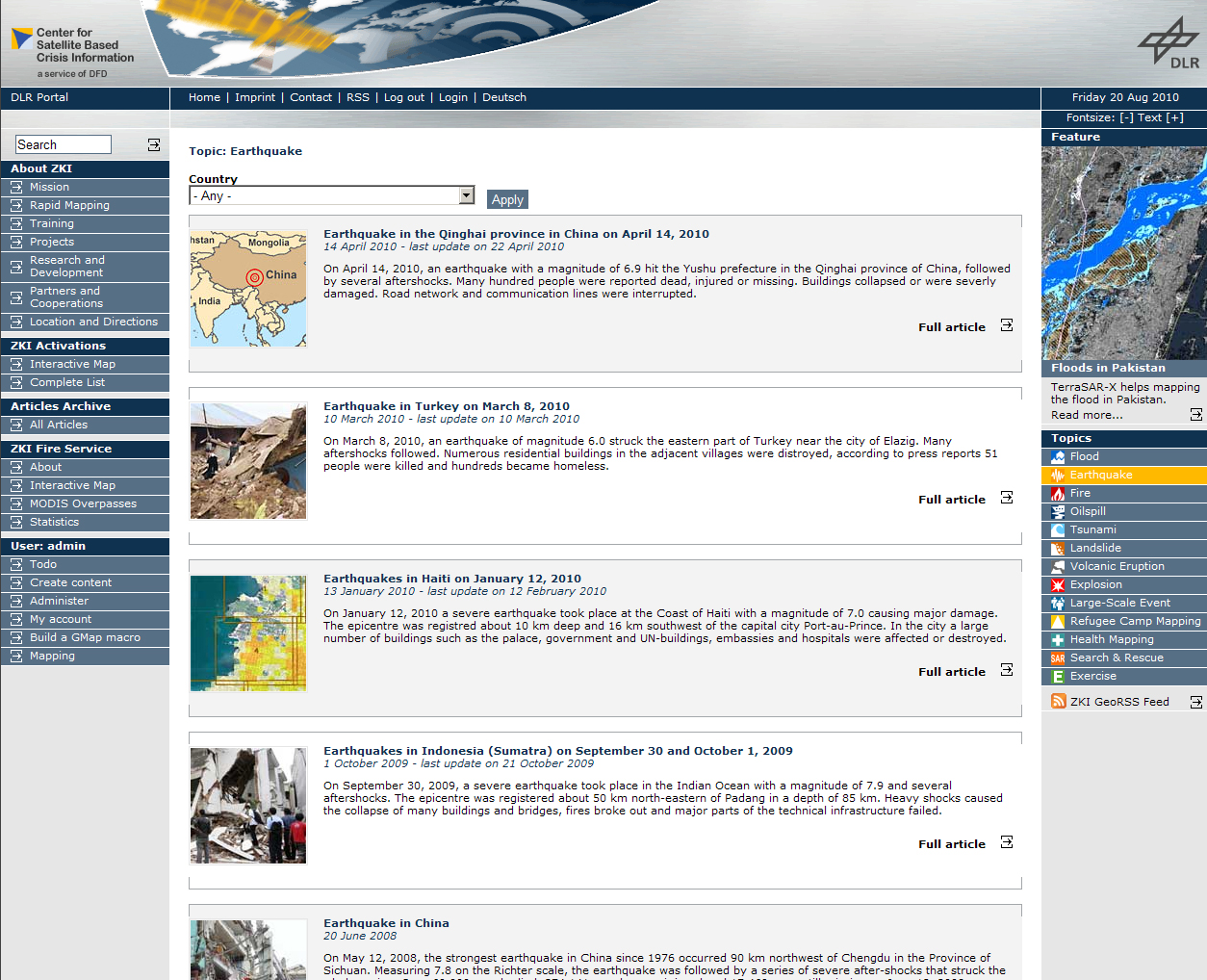
Task: Click the Tsunami topic icon
Action: click(1058, 530)
